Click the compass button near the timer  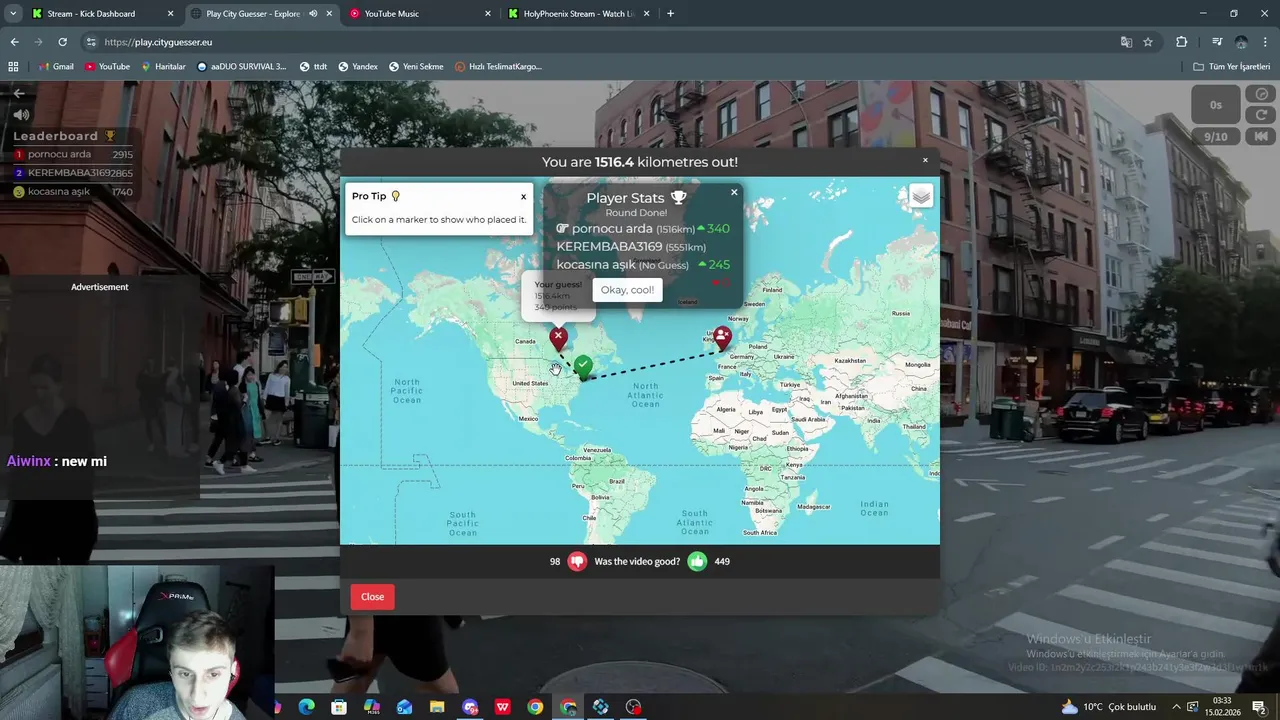[1261, 94]
